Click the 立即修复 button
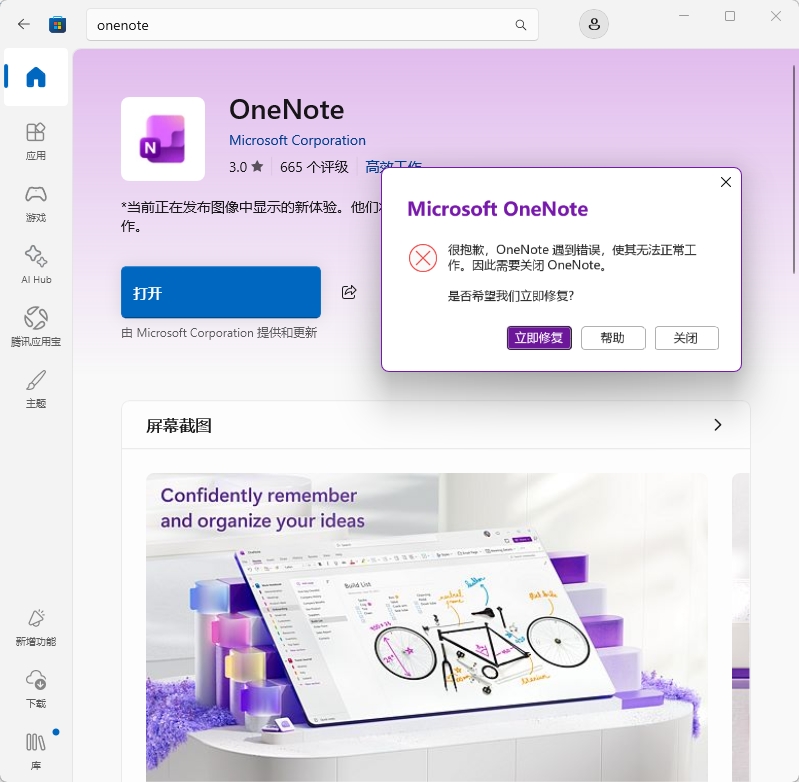This screenshot has height=782, width=799. [539, 338]
